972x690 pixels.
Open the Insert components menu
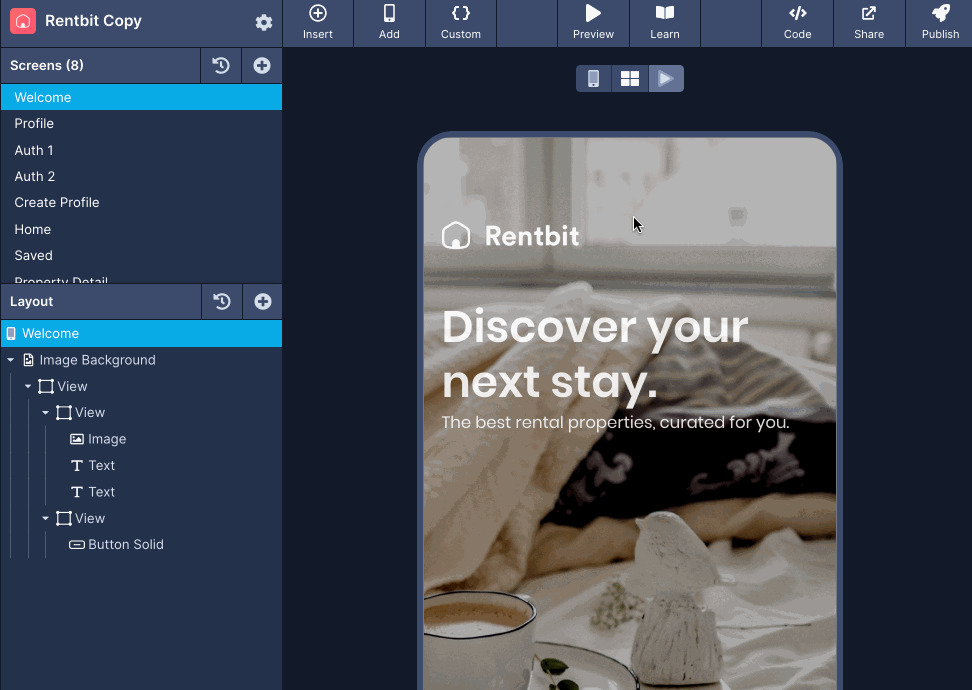tap(317, 23)
